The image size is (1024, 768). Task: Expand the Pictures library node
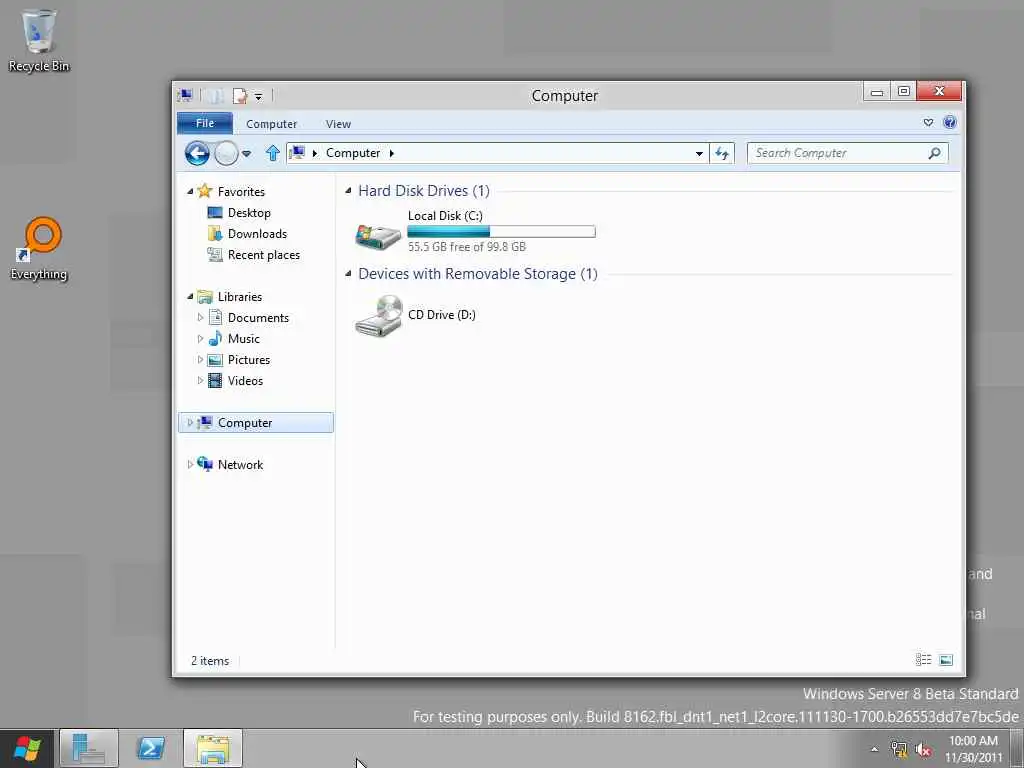(x=200, y=360)
